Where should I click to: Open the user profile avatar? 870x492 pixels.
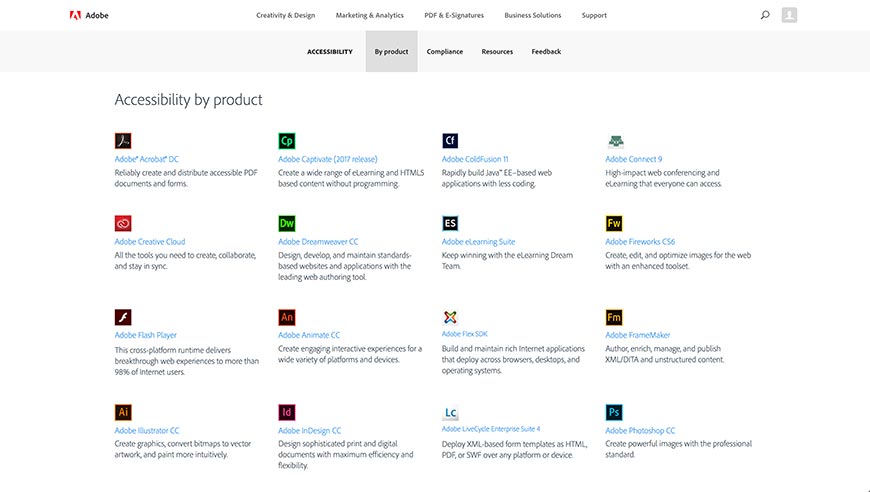pyautogui.click(x=789, y=15)
